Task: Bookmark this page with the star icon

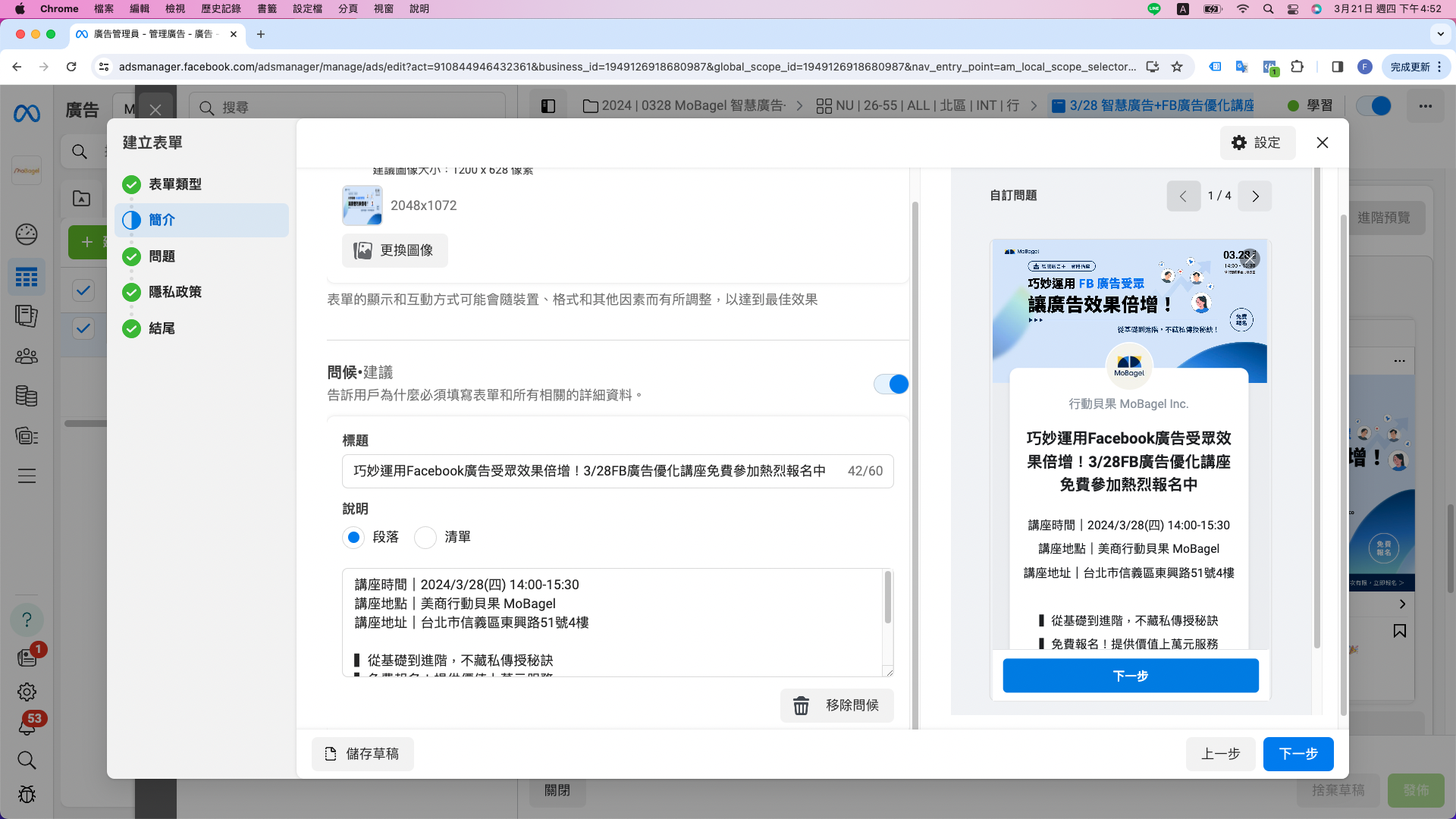Action: click(x=1177, y=67)
